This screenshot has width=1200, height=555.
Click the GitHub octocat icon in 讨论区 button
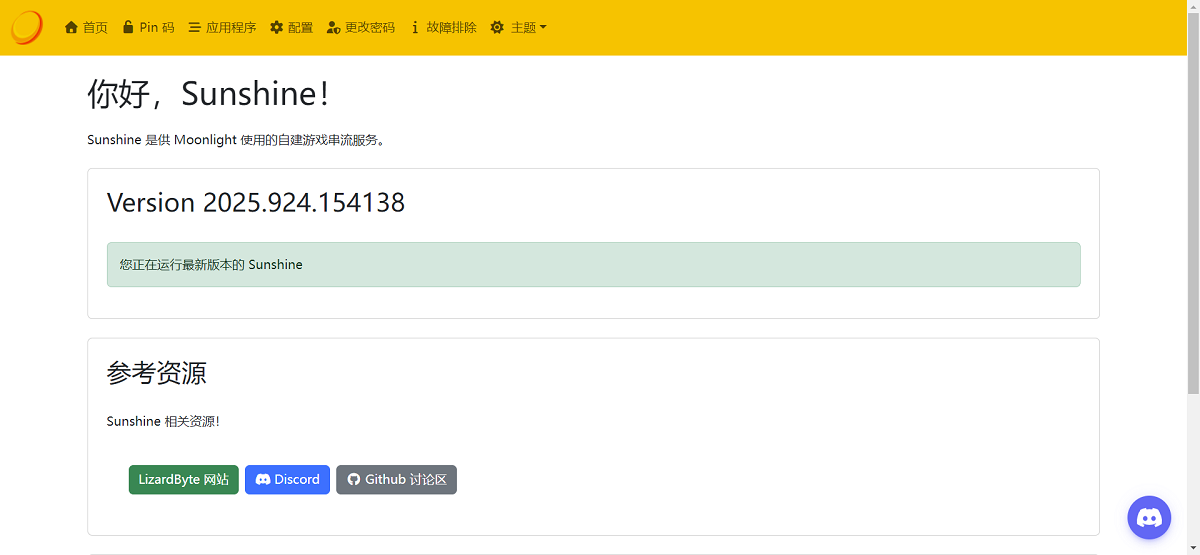point(353,480)
